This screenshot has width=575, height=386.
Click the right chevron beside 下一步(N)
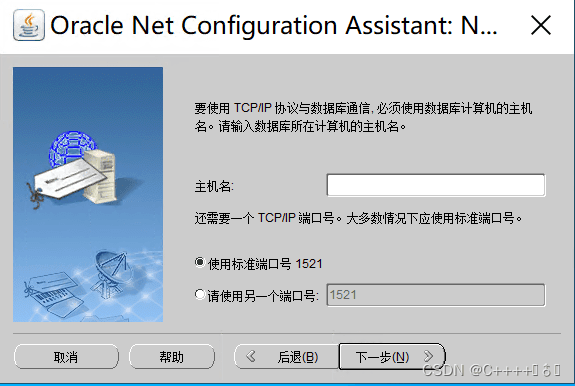[x=428, y=356]
